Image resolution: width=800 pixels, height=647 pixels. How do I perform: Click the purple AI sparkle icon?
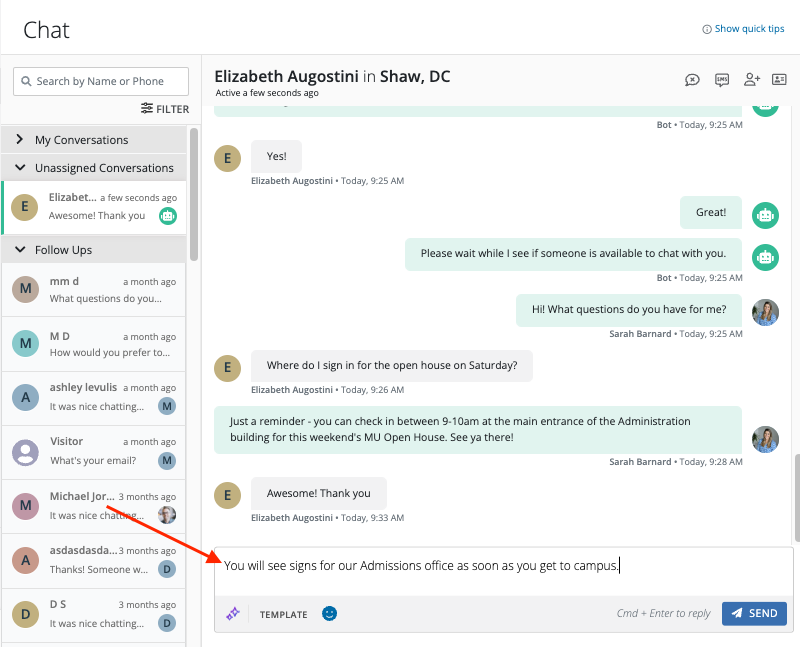[x=232, y=614]
